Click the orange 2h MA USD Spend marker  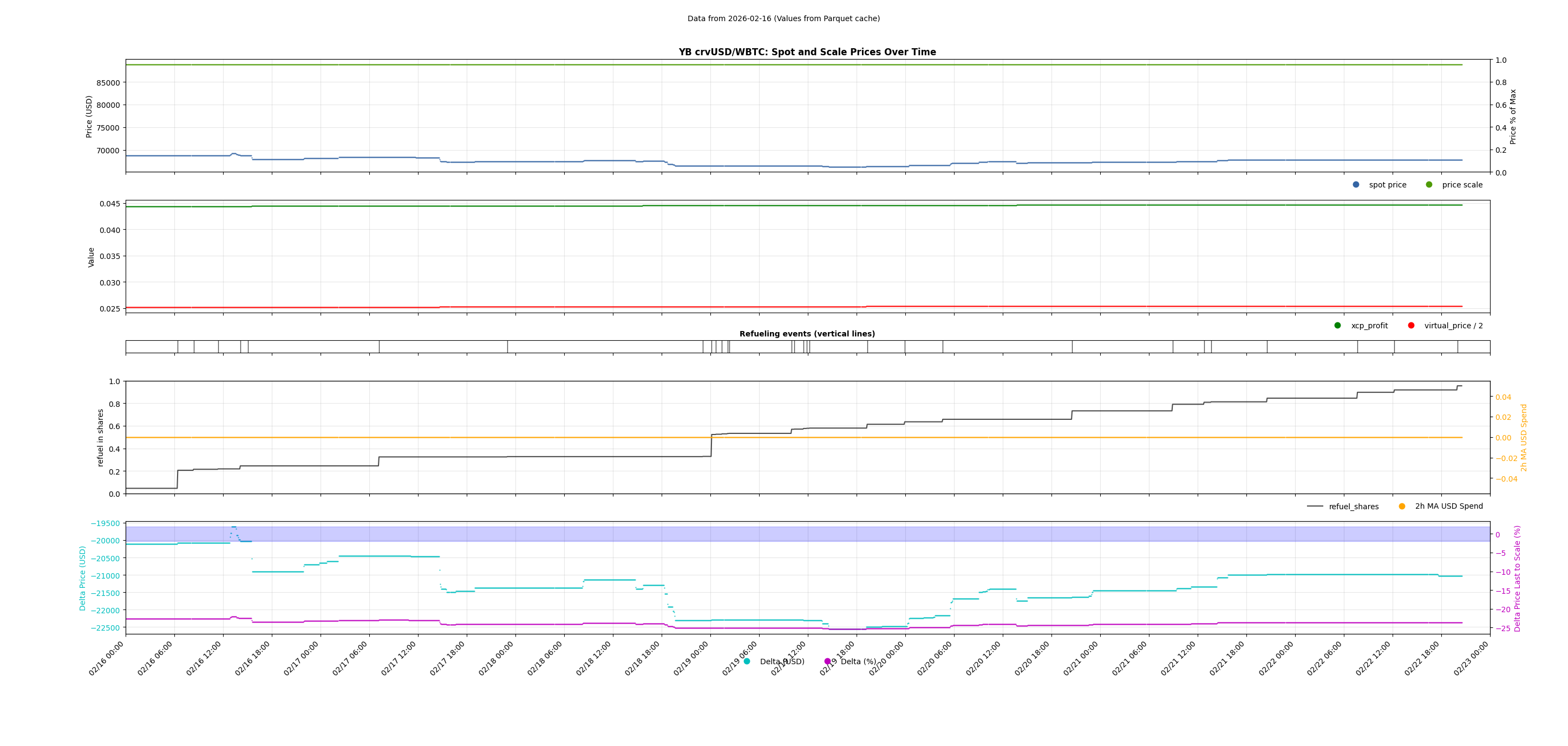tap(1402, 506)
